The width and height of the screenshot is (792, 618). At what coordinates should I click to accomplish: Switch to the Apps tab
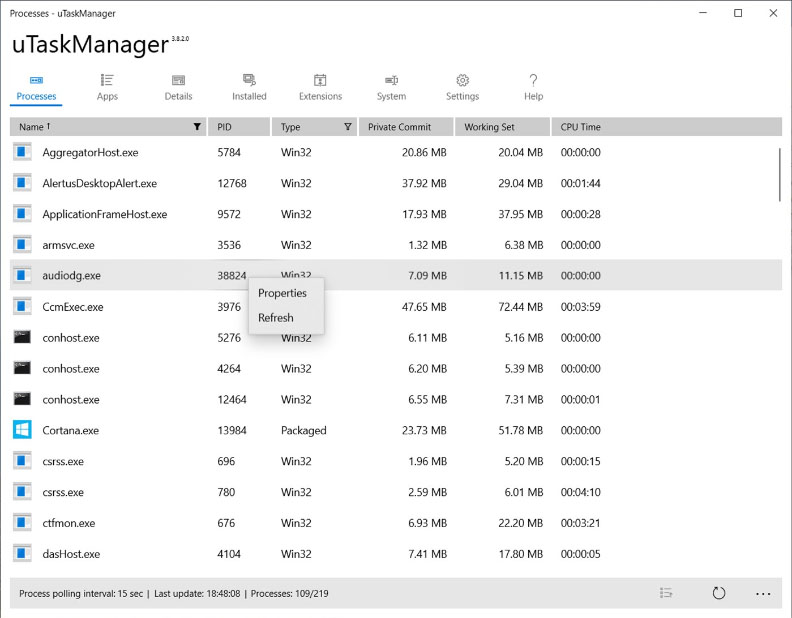click(x=107, y=88)
